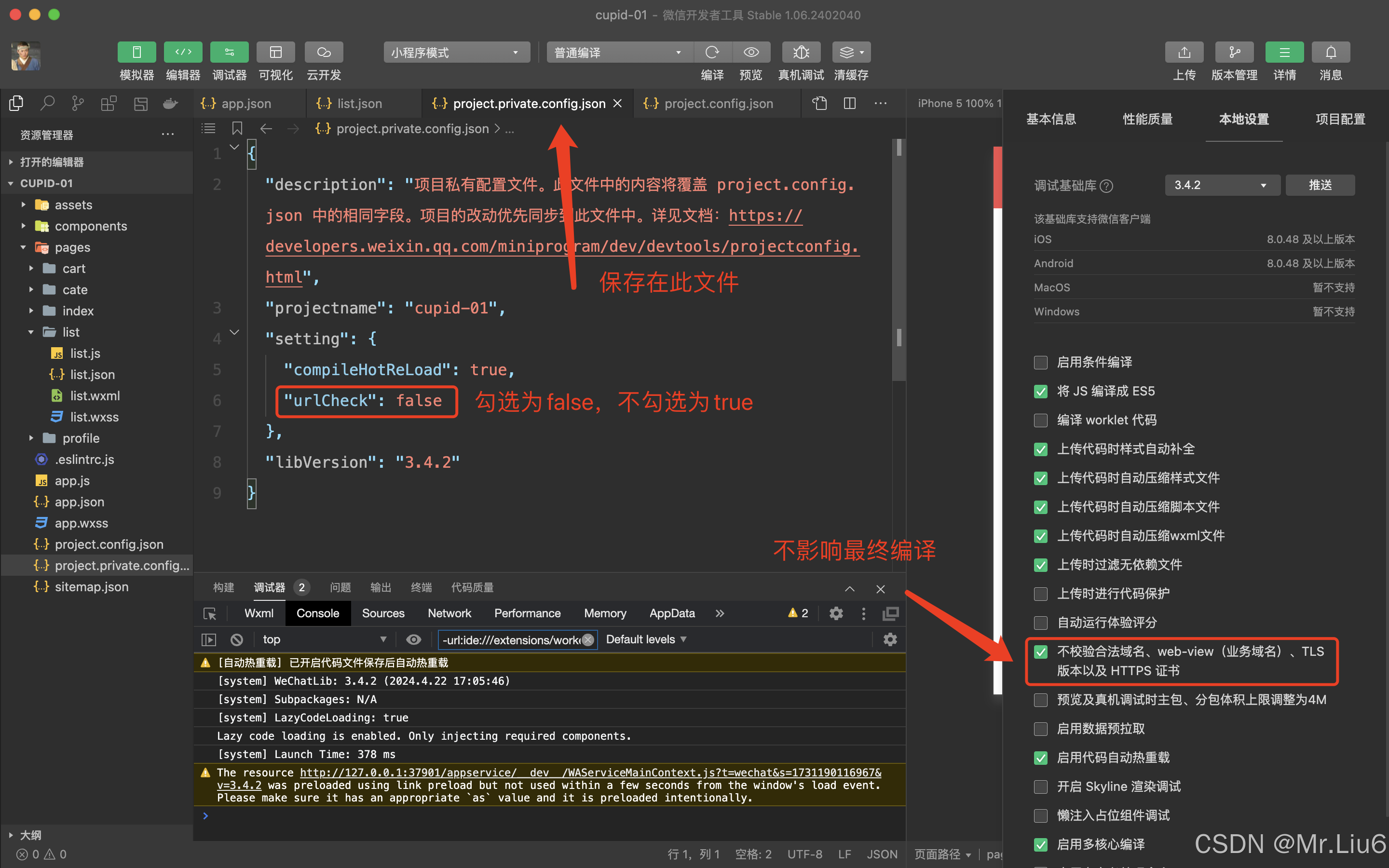Switch to the app.json editor tab
This screenshot has width=1389, height=868.
(x=245, y=103)
